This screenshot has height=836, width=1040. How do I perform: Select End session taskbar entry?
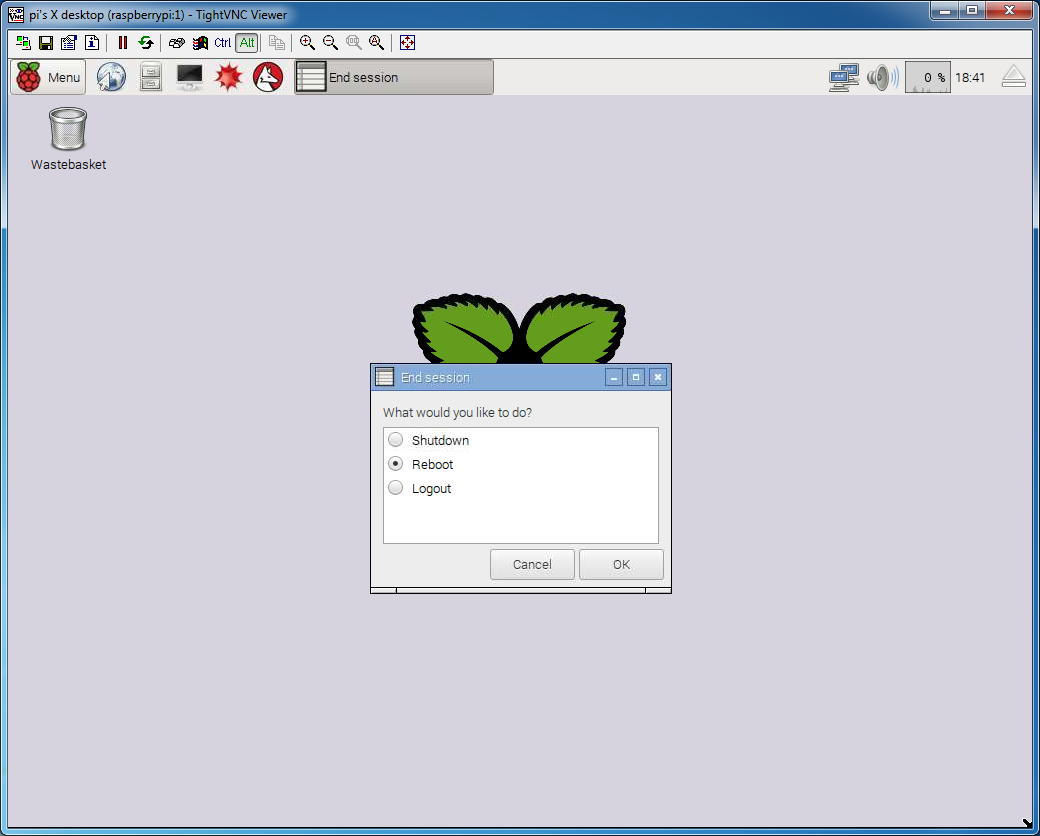(394, 77)
